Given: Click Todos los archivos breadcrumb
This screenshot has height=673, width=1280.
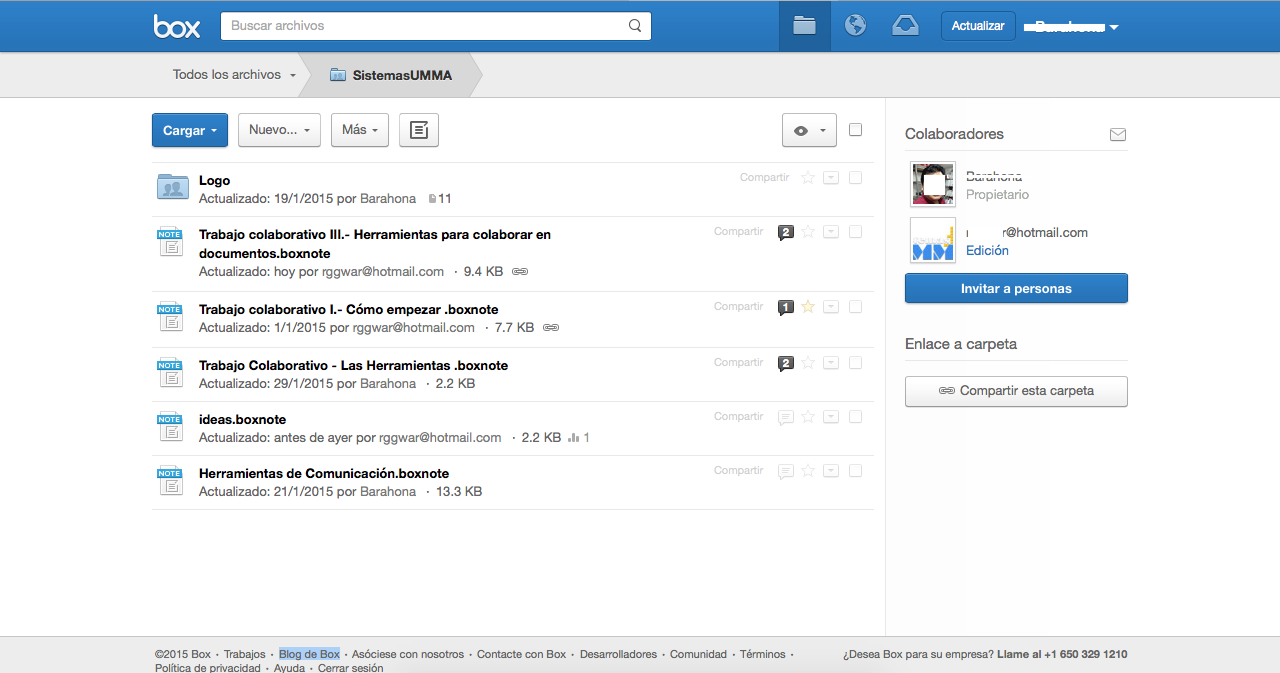Looking at the screenshot, I should pos(226,75).
